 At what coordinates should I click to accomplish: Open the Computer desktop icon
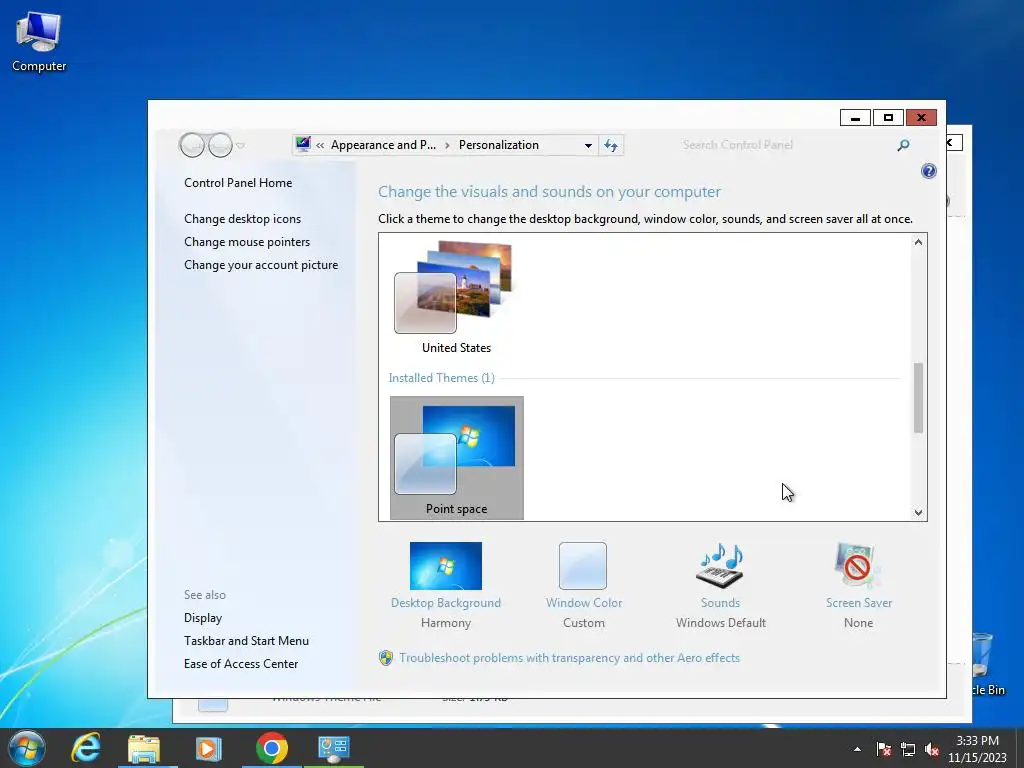39,41
